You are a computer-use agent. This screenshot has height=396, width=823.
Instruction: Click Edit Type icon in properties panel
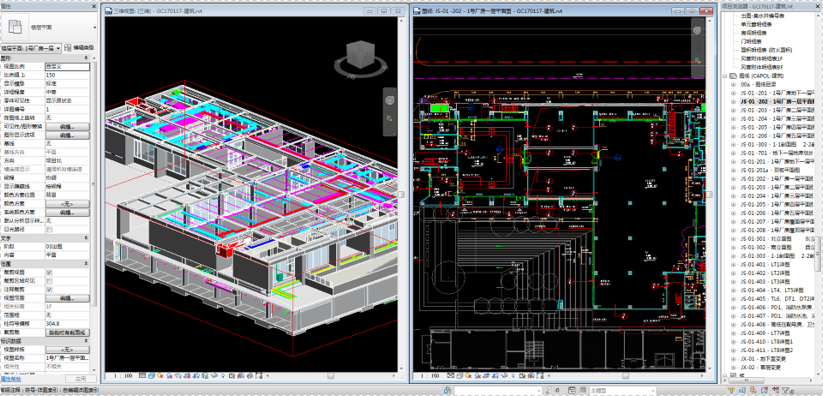pyautogui.click(x=68, y=47)
